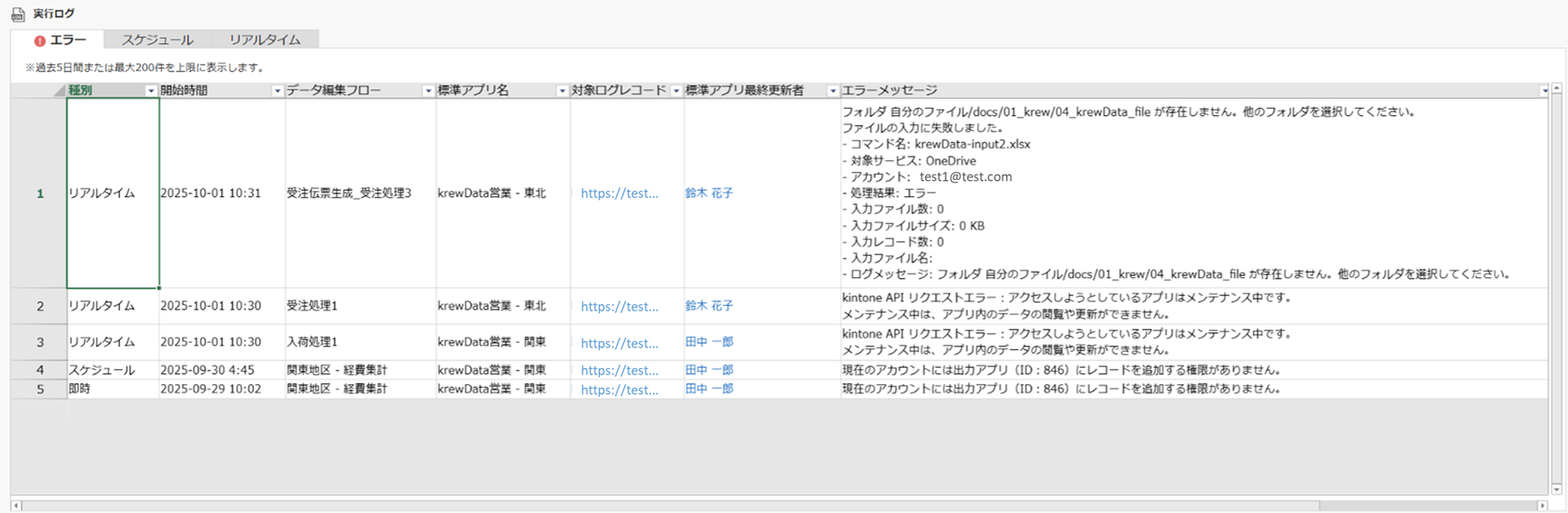The width and height of the screenshot is (1568, 513).
Task: Click the vertical scrollbar down arrow
Action: (x=1556, y=490)
